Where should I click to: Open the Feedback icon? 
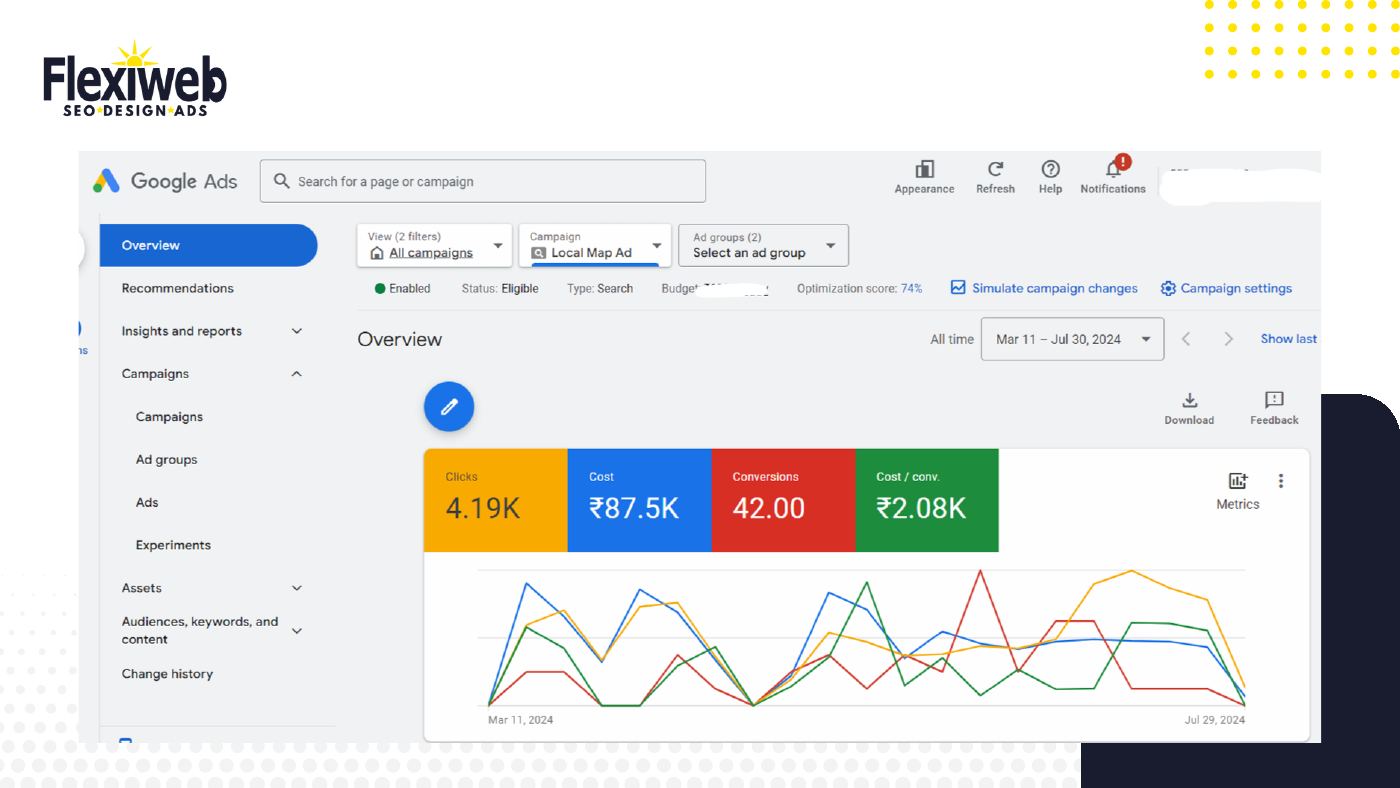click(x=1274, y=407)
